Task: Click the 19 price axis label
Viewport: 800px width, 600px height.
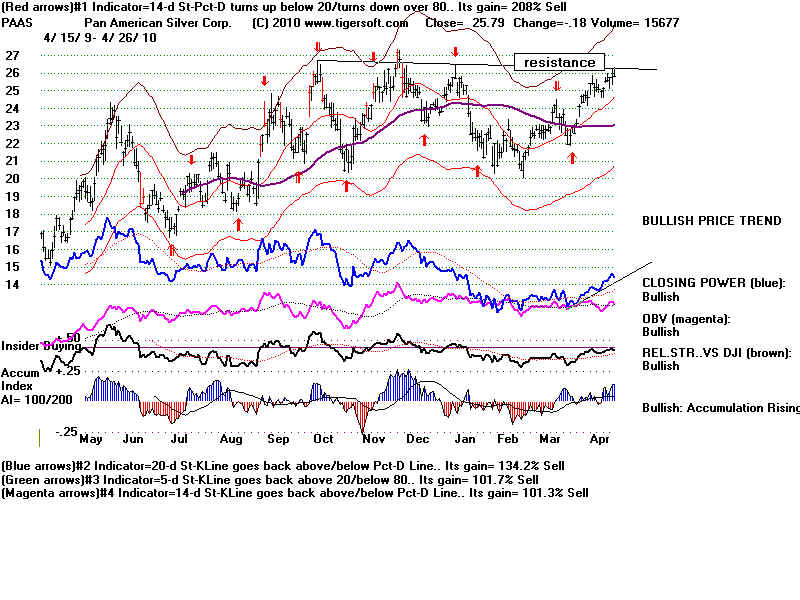Action: tap(12, 196)
